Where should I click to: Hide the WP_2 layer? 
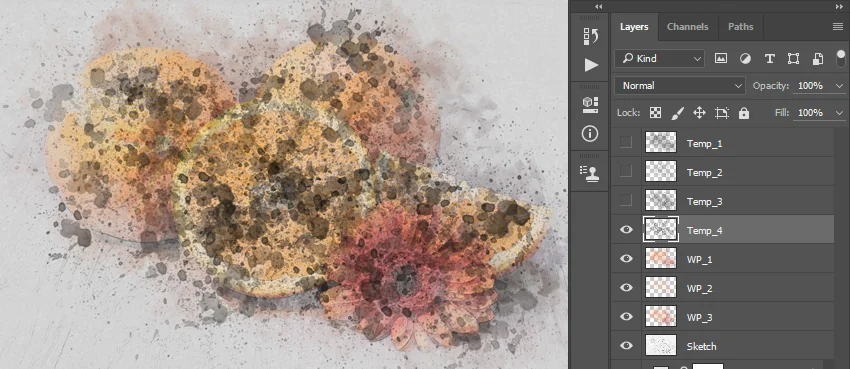point(626,287)
